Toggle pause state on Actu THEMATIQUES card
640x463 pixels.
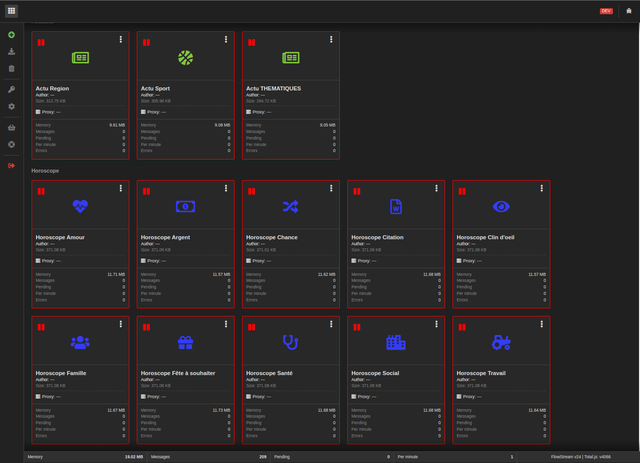[x=252, y=42]
